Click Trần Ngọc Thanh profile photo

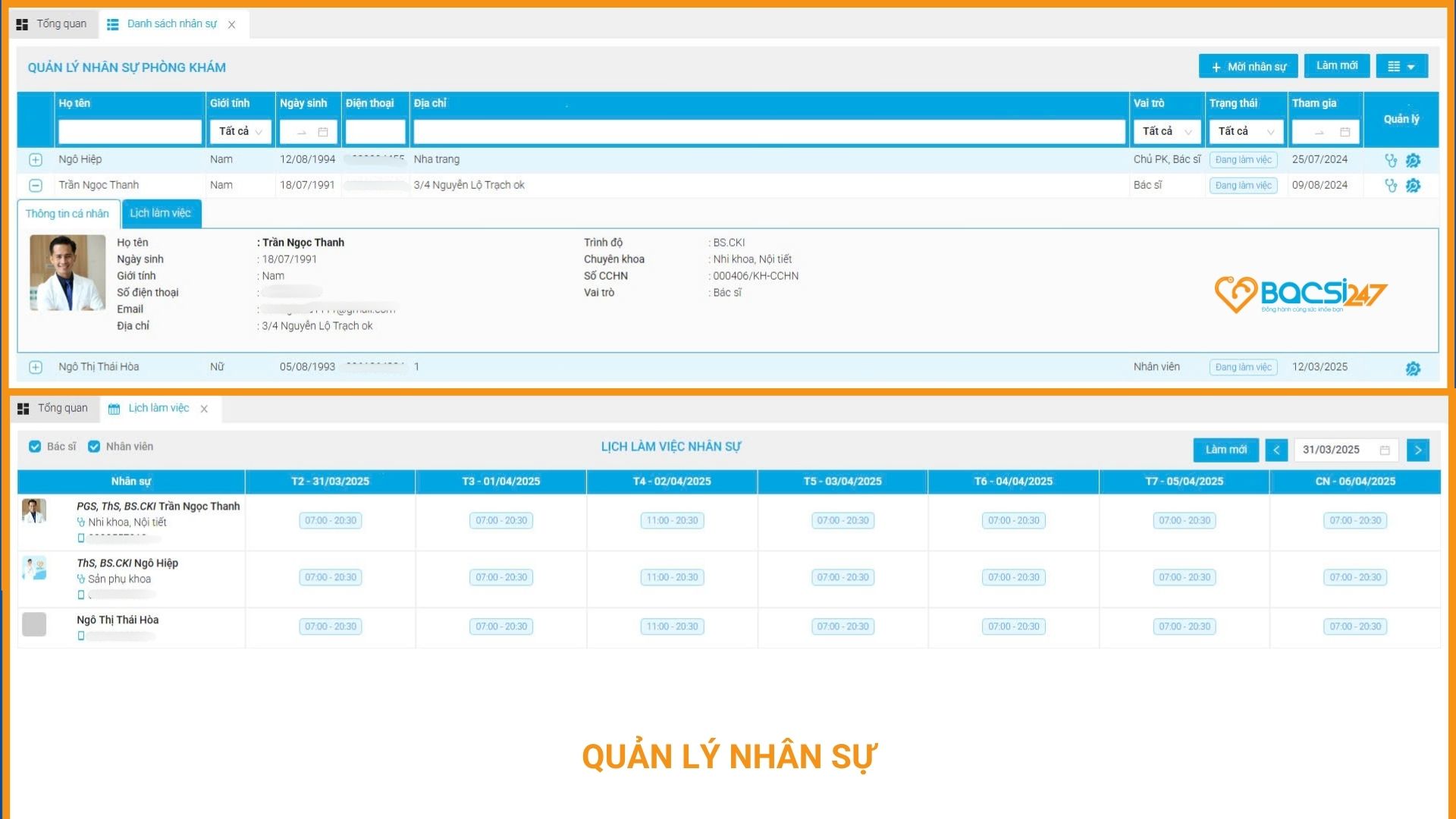click(x=67, y=273)
